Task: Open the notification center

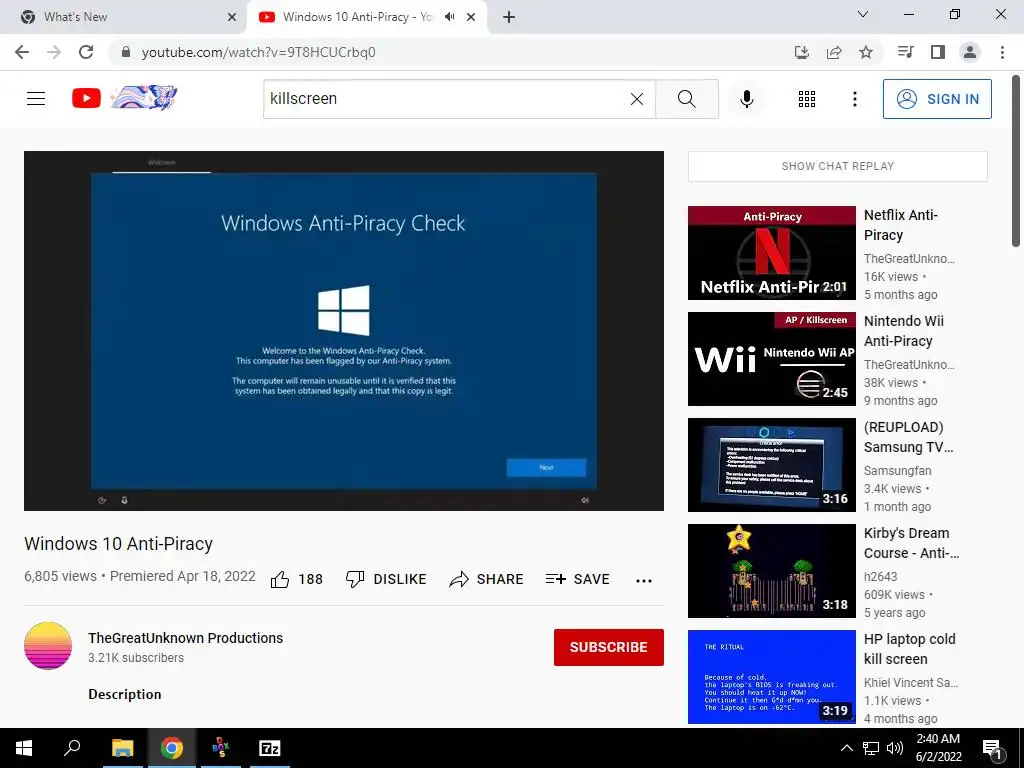Action: click(x=992, y=748)
